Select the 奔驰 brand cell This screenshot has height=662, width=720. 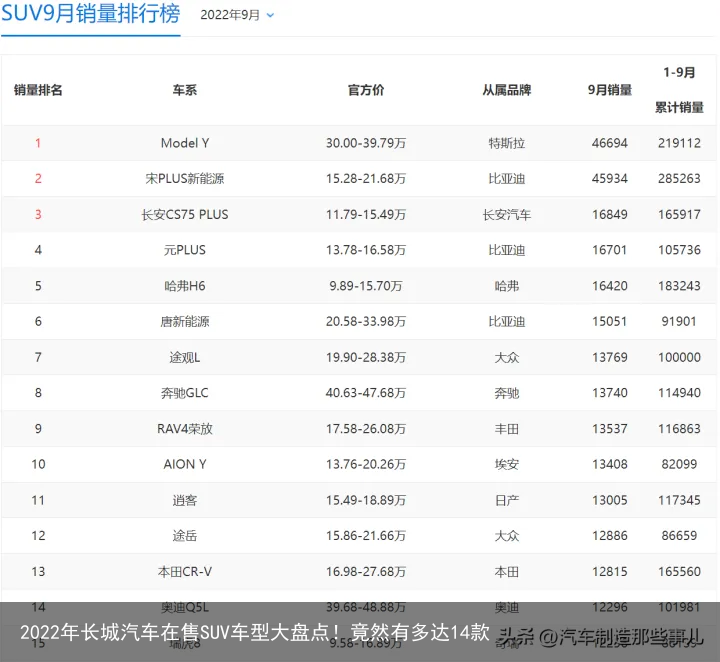coord(506,393)
